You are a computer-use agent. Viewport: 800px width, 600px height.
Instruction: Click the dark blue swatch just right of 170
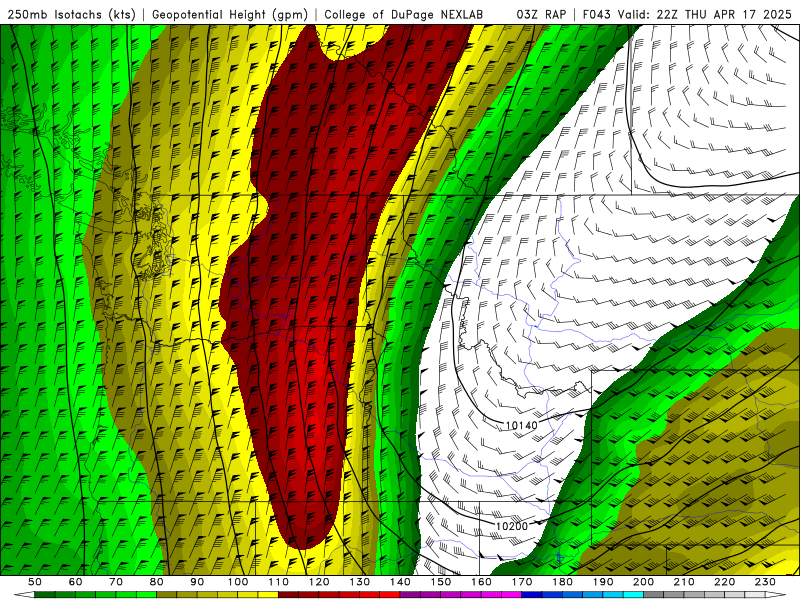pyautogui.click(x=532, y=595)
